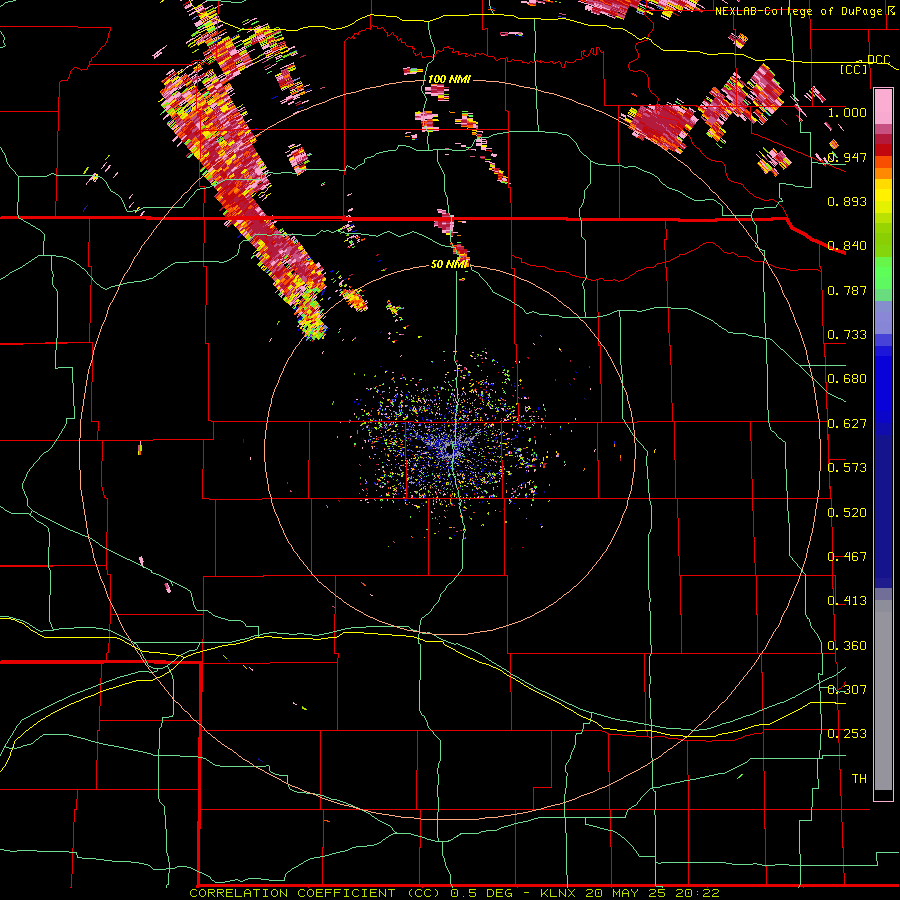Click the DCC label above the legend

tap(878, 60)
